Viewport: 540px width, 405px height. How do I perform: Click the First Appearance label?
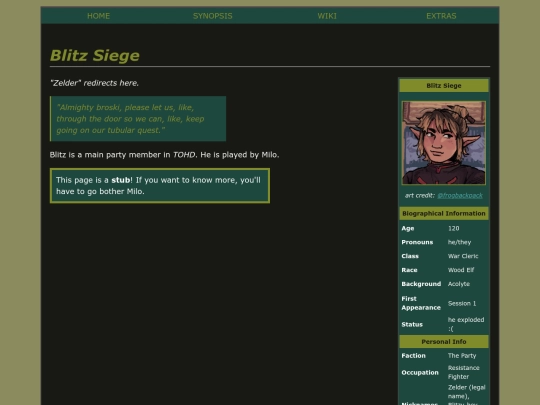coord(421,303)
